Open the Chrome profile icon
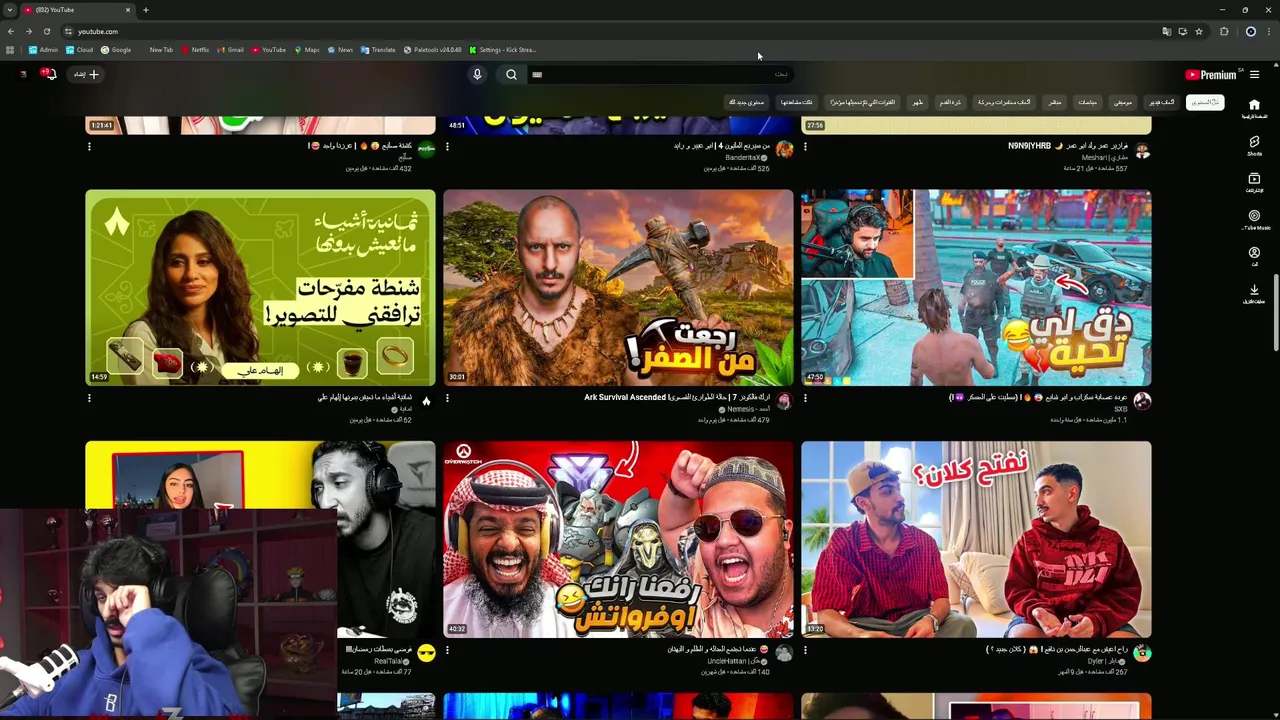Screen dimensions: 1280x720 (x=1250, y=31)
